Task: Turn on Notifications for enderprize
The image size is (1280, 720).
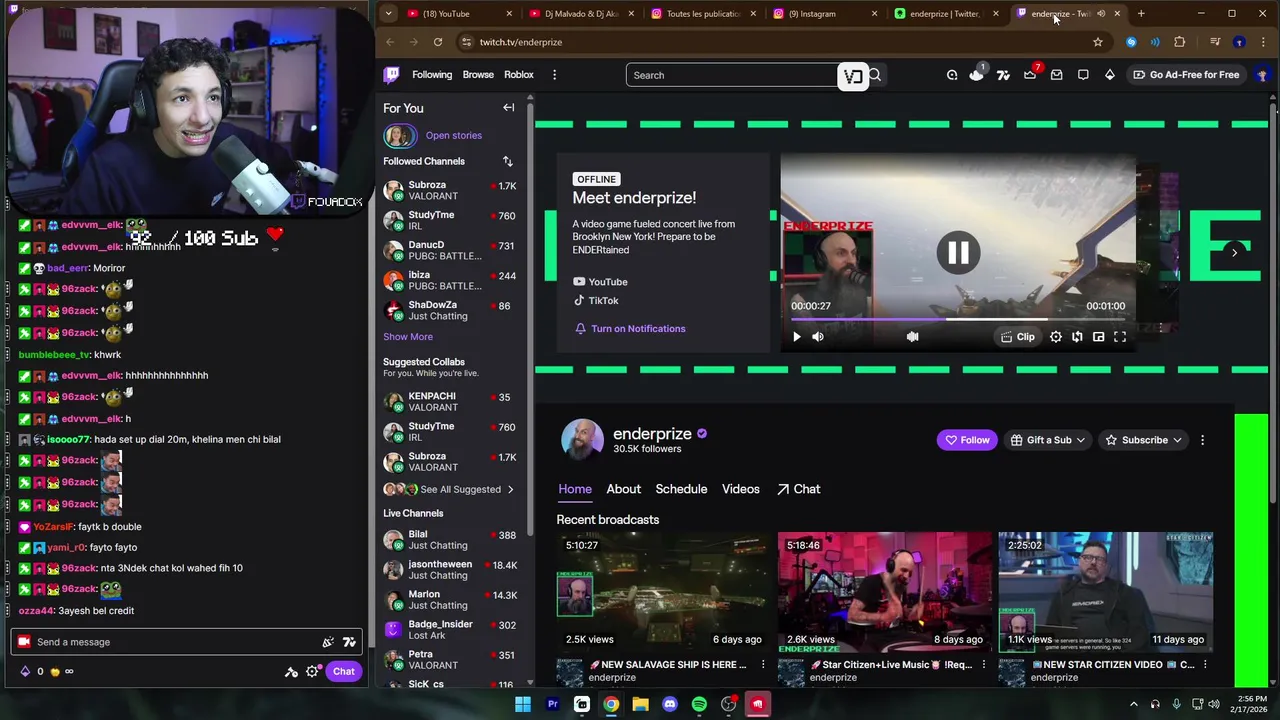Action: tap(630, 329)
